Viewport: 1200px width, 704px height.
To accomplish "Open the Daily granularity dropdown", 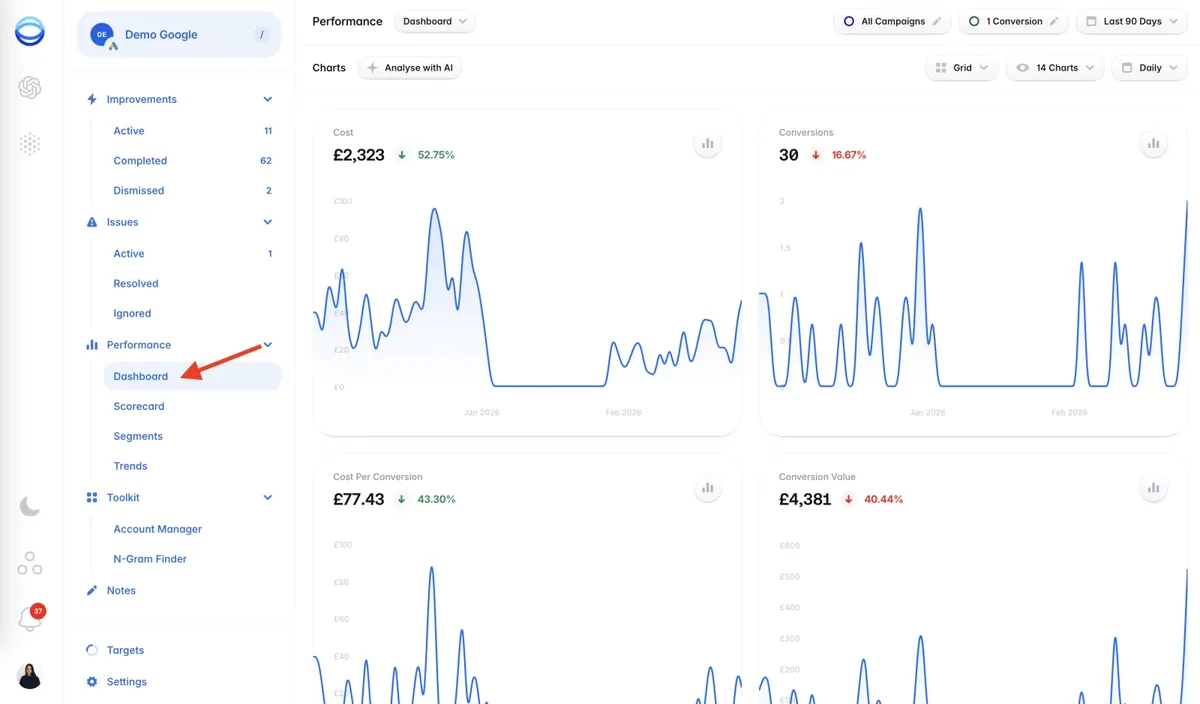I will (x=1149, y=68).
